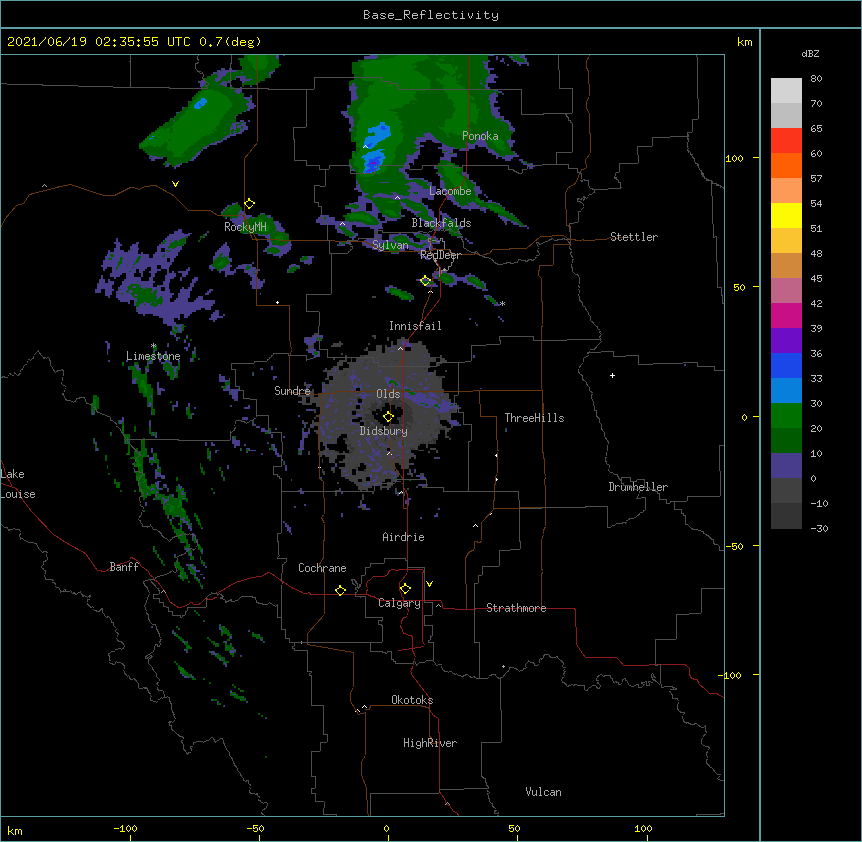Viewport: 862px width, 842px height.
Task: Click the Limestone label
Action: tap(153, 356)
